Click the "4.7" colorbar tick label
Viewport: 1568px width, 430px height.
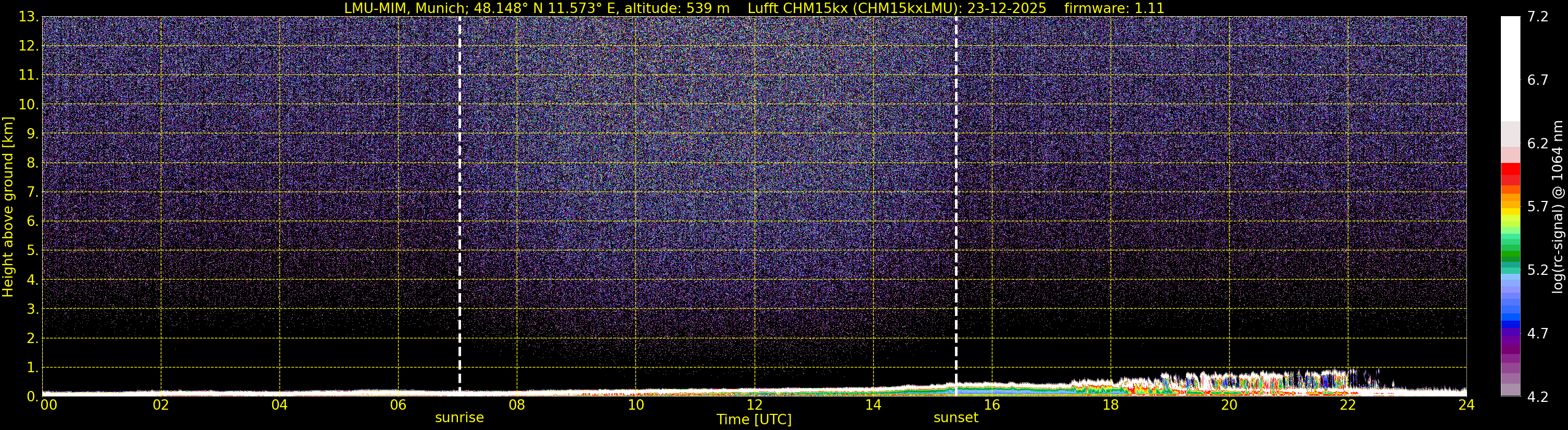click(1538, 333)
